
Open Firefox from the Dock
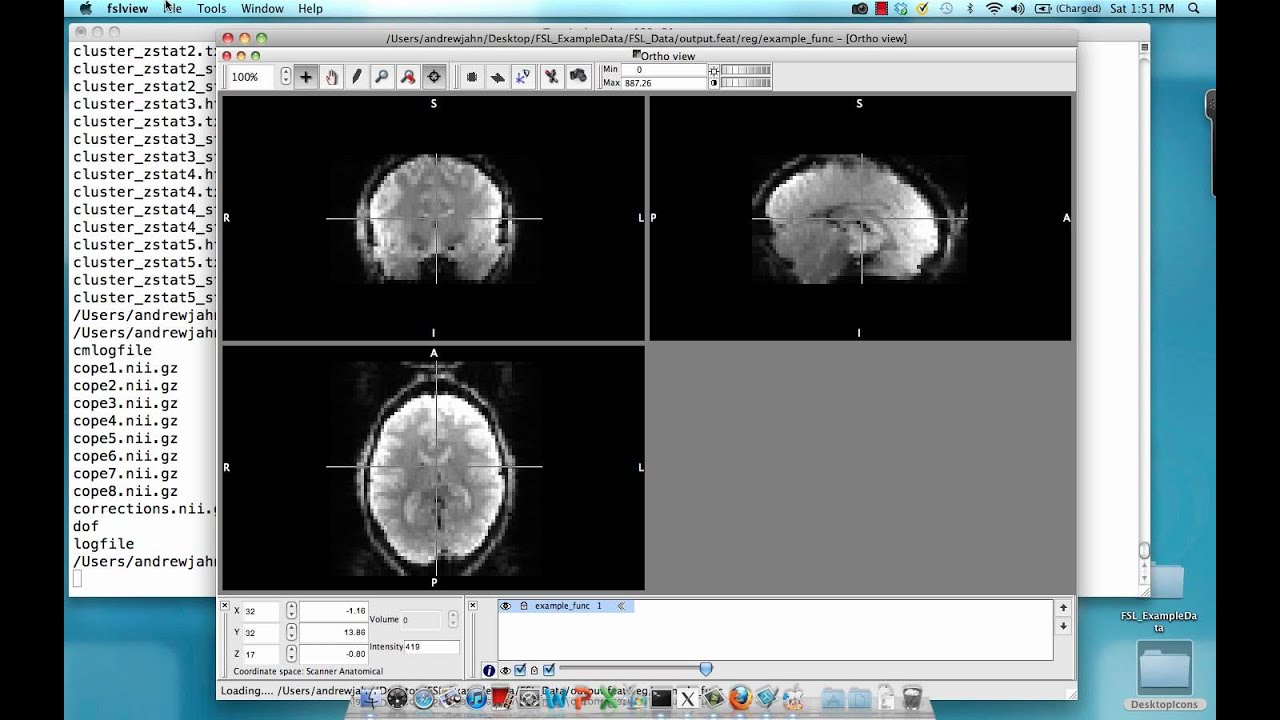[x=740, y=698]
